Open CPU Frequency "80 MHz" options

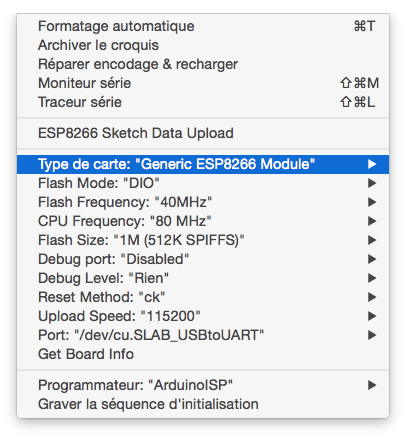(x=203, y=221)
